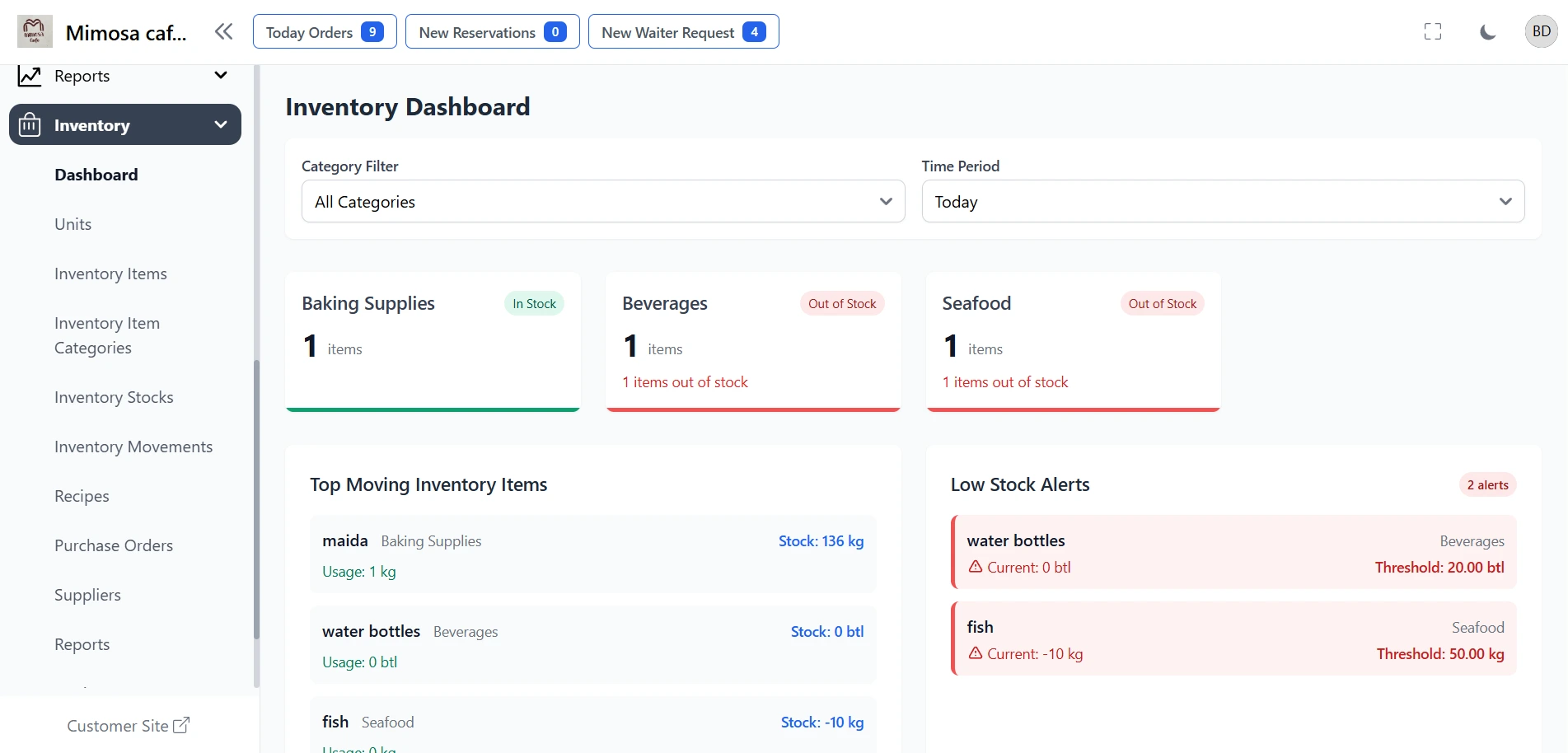
Task: Open the BD user avatar menu
Action: click(x=1541, y=31)
